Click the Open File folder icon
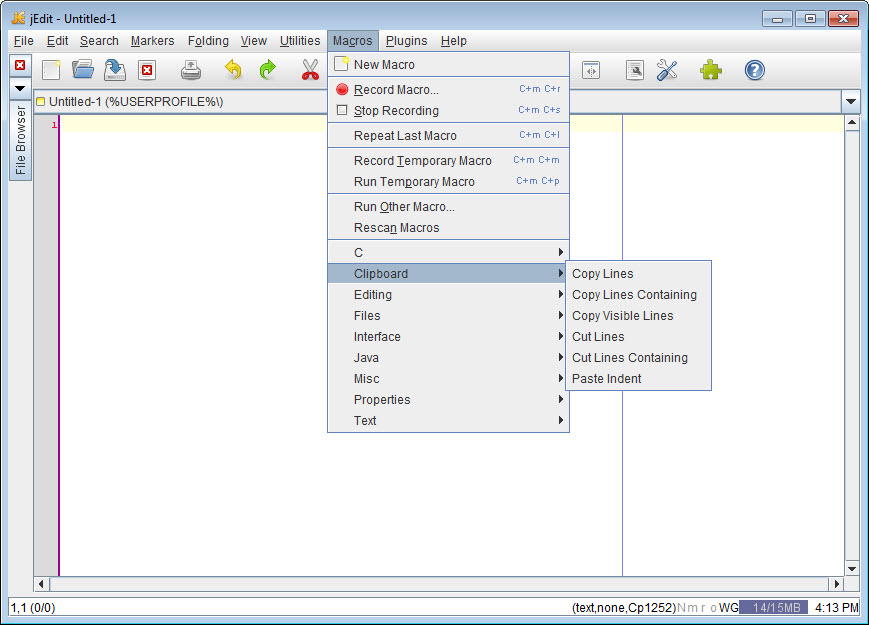The image size is (869, 625). tap(83, 70)
